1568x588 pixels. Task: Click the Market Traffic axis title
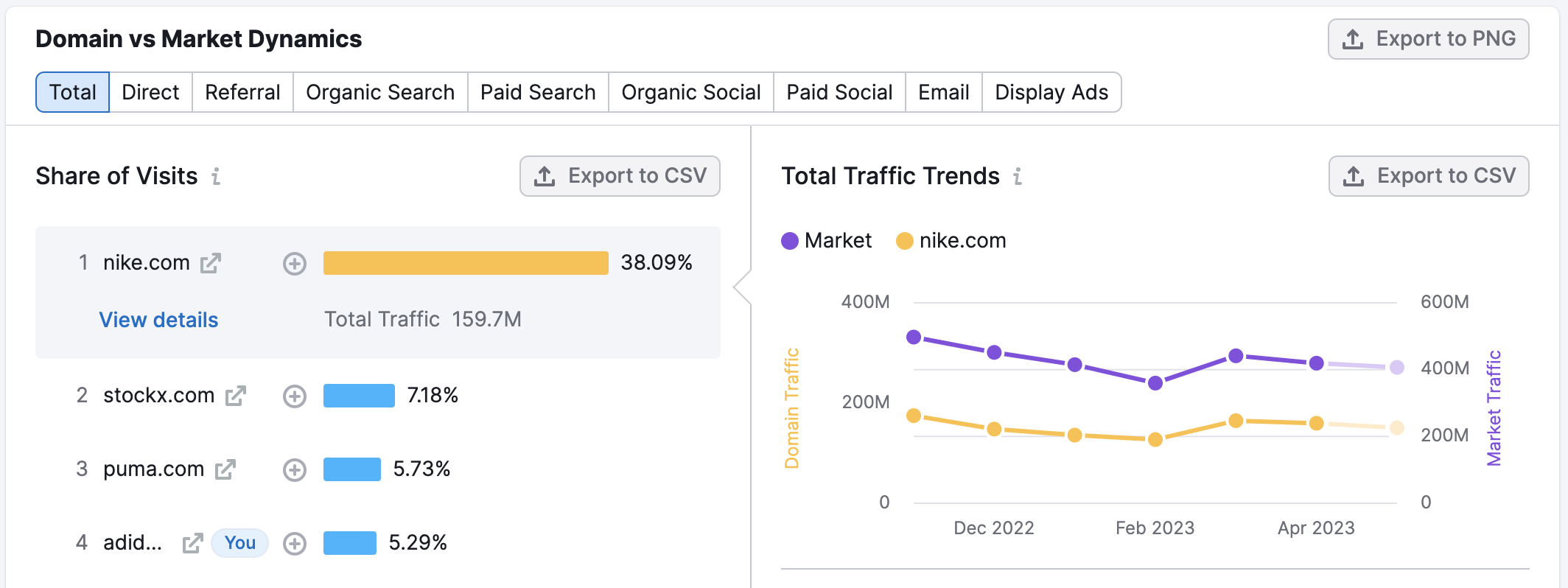pos(1494,408)
